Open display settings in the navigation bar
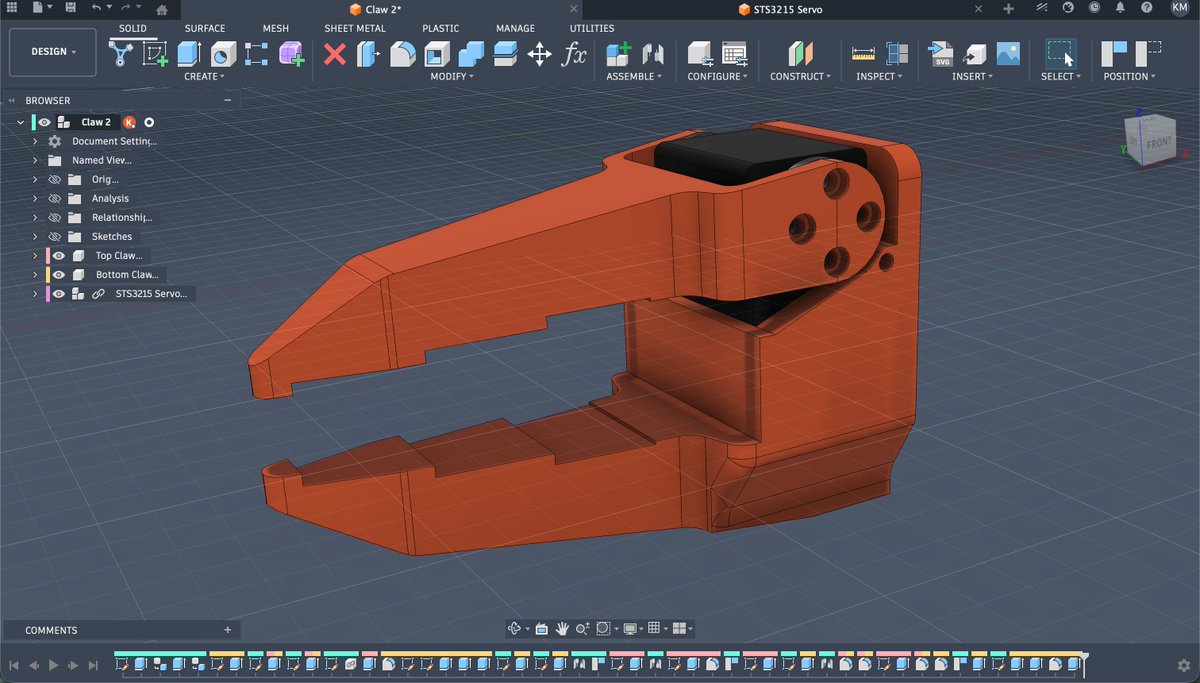Viewport: 1200px width, 683px height. (x=630, y=628)
